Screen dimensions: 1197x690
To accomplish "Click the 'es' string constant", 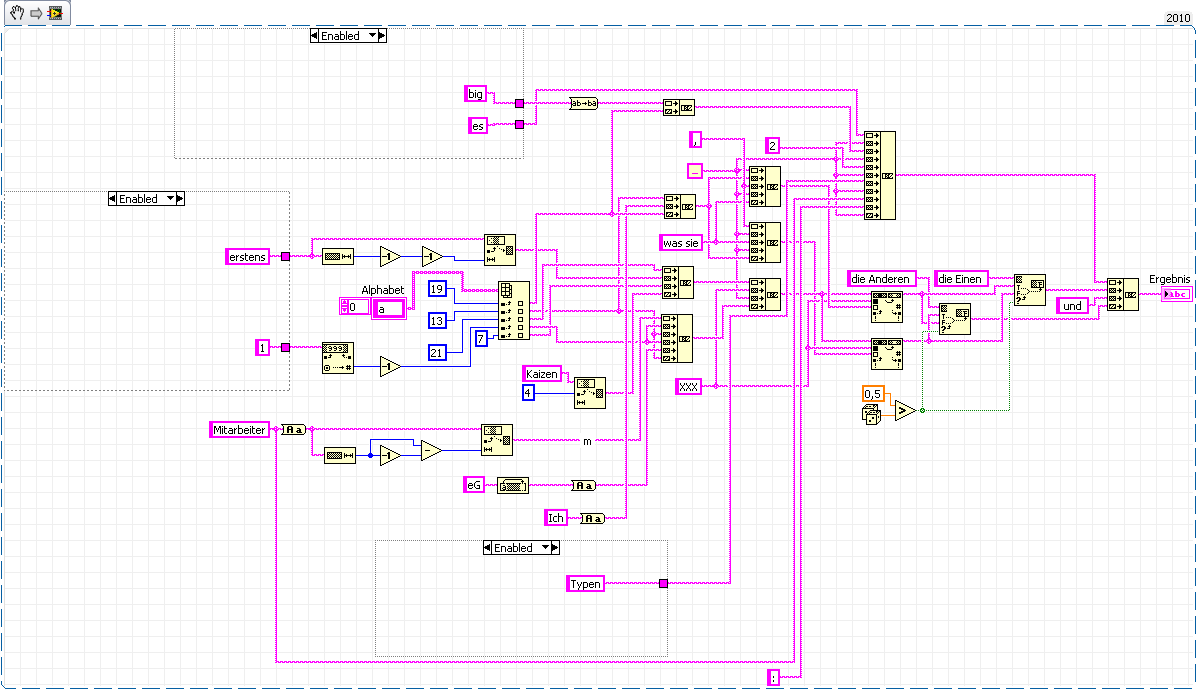I will [x=478, y=126].
